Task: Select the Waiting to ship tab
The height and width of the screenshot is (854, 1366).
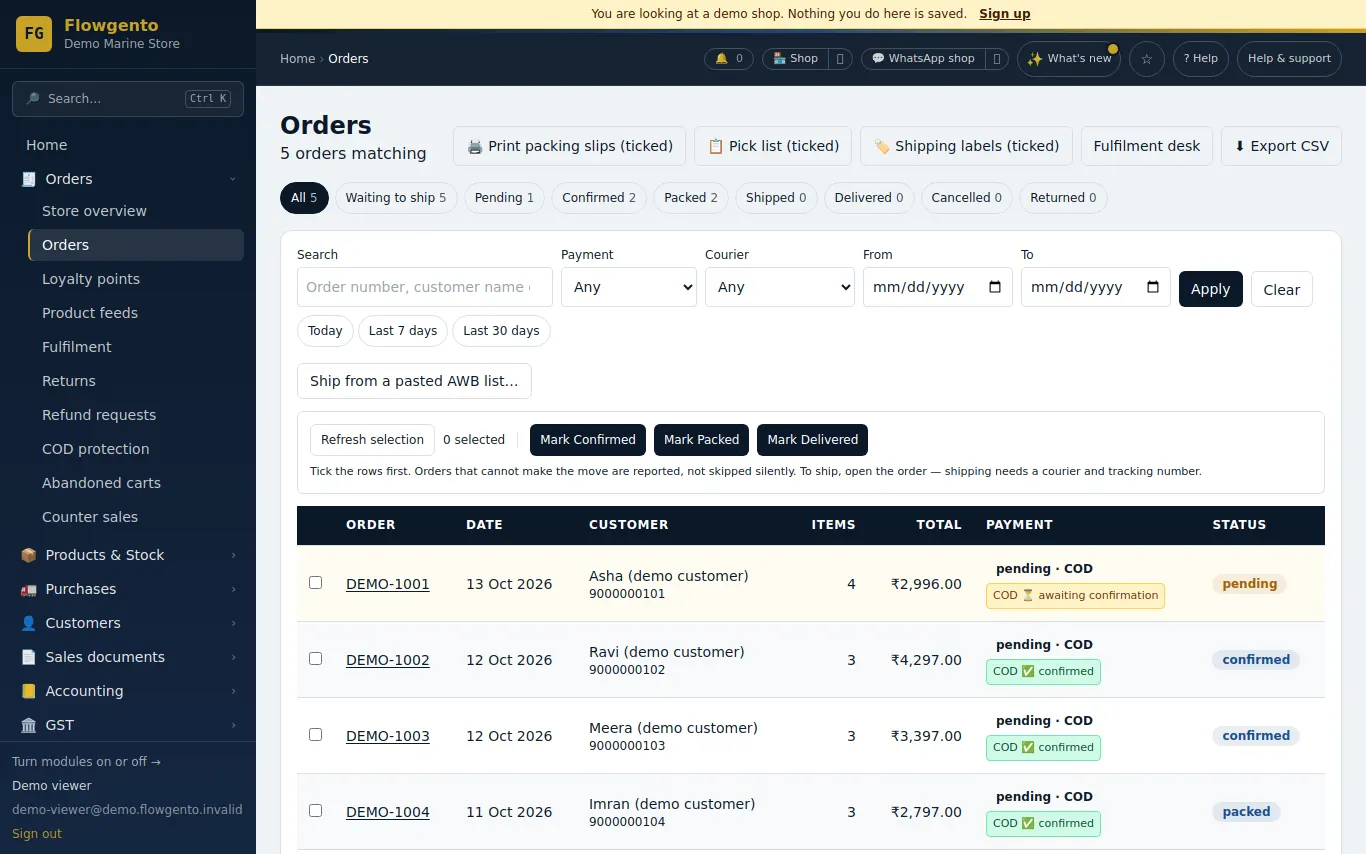Action: click(396, 198)
